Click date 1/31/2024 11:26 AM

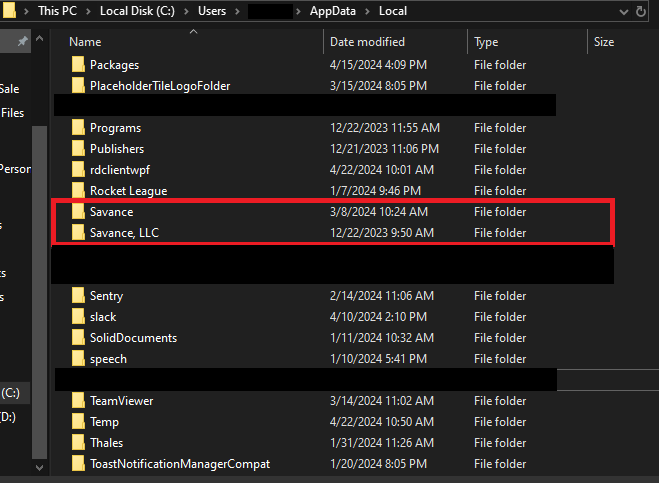pos(382,443)
